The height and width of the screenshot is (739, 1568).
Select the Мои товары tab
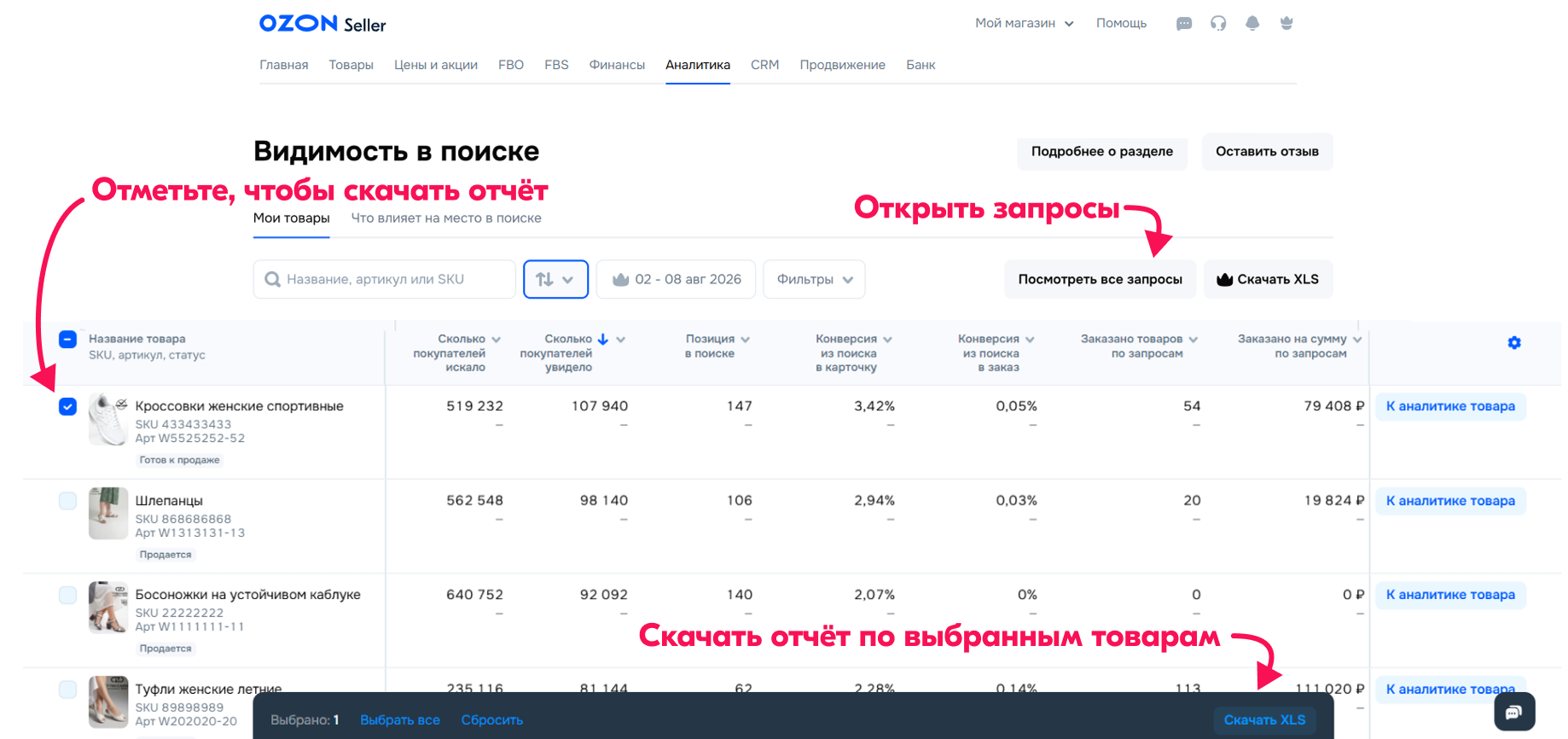click(292, 218)
